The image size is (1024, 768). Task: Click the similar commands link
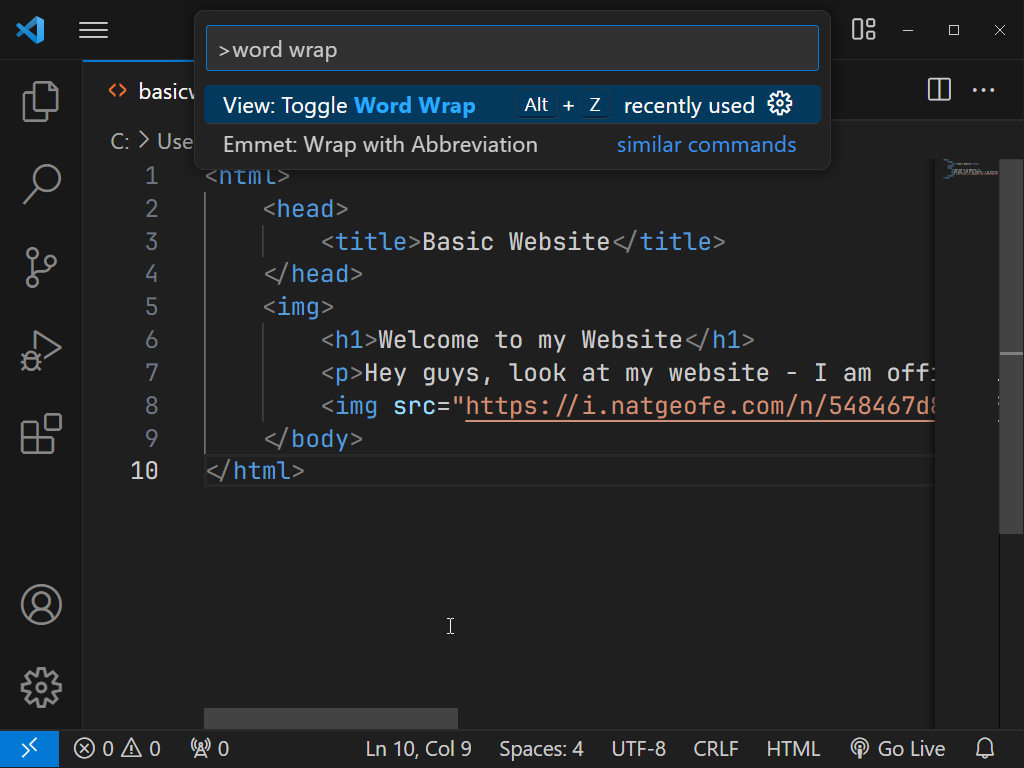707,144
